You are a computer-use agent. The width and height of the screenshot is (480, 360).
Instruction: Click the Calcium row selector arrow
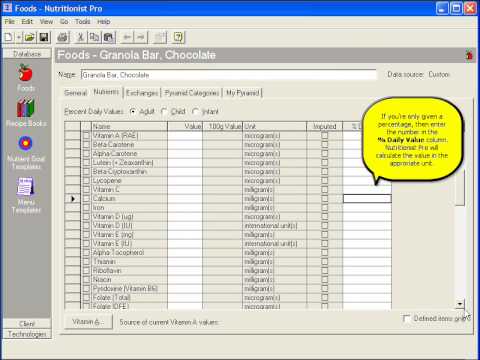tap(72, 199)
